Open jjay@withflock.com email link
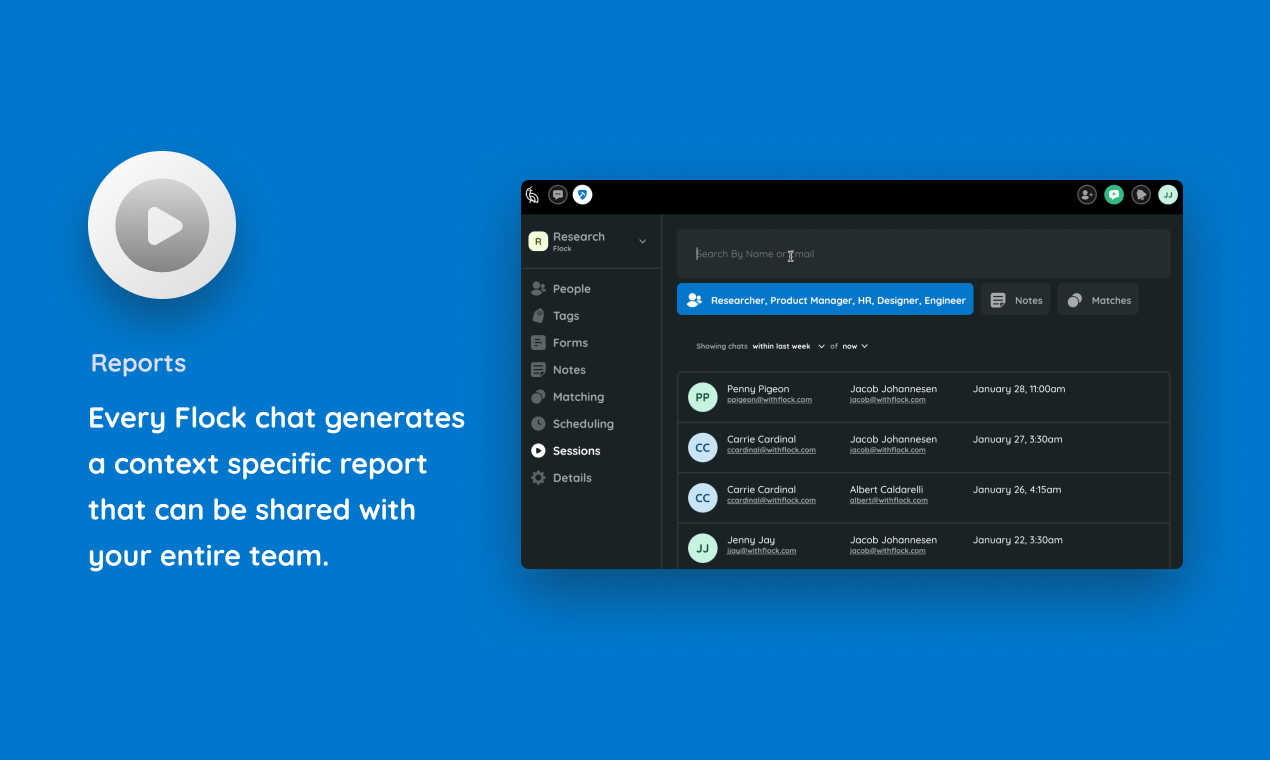Image resolution: width=1270 pixels, height=760 pixels. click(762, 551)
